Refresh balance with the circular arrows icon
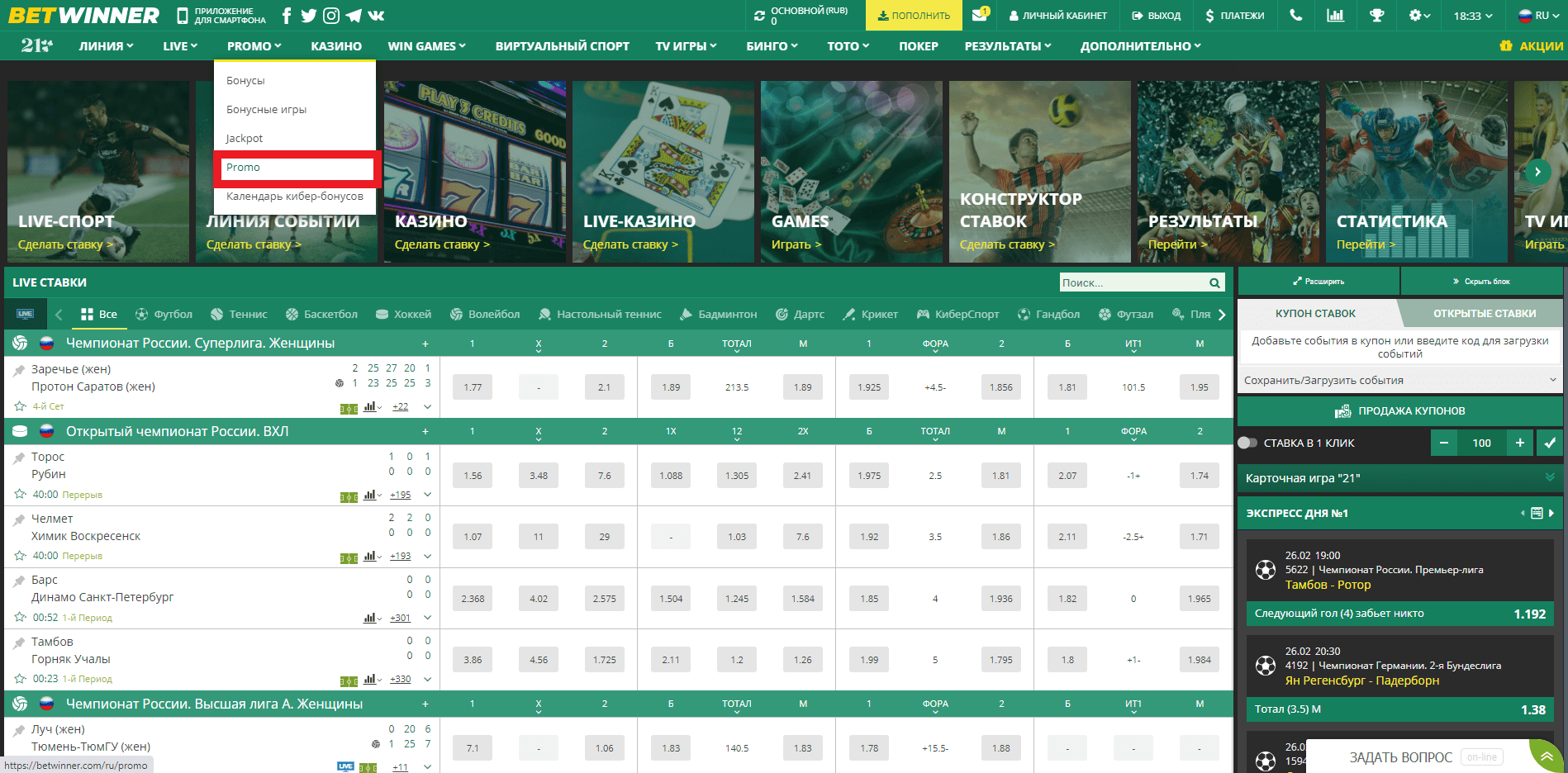The height and width of the screenshot is (773, 1568). tap(759, 16)
